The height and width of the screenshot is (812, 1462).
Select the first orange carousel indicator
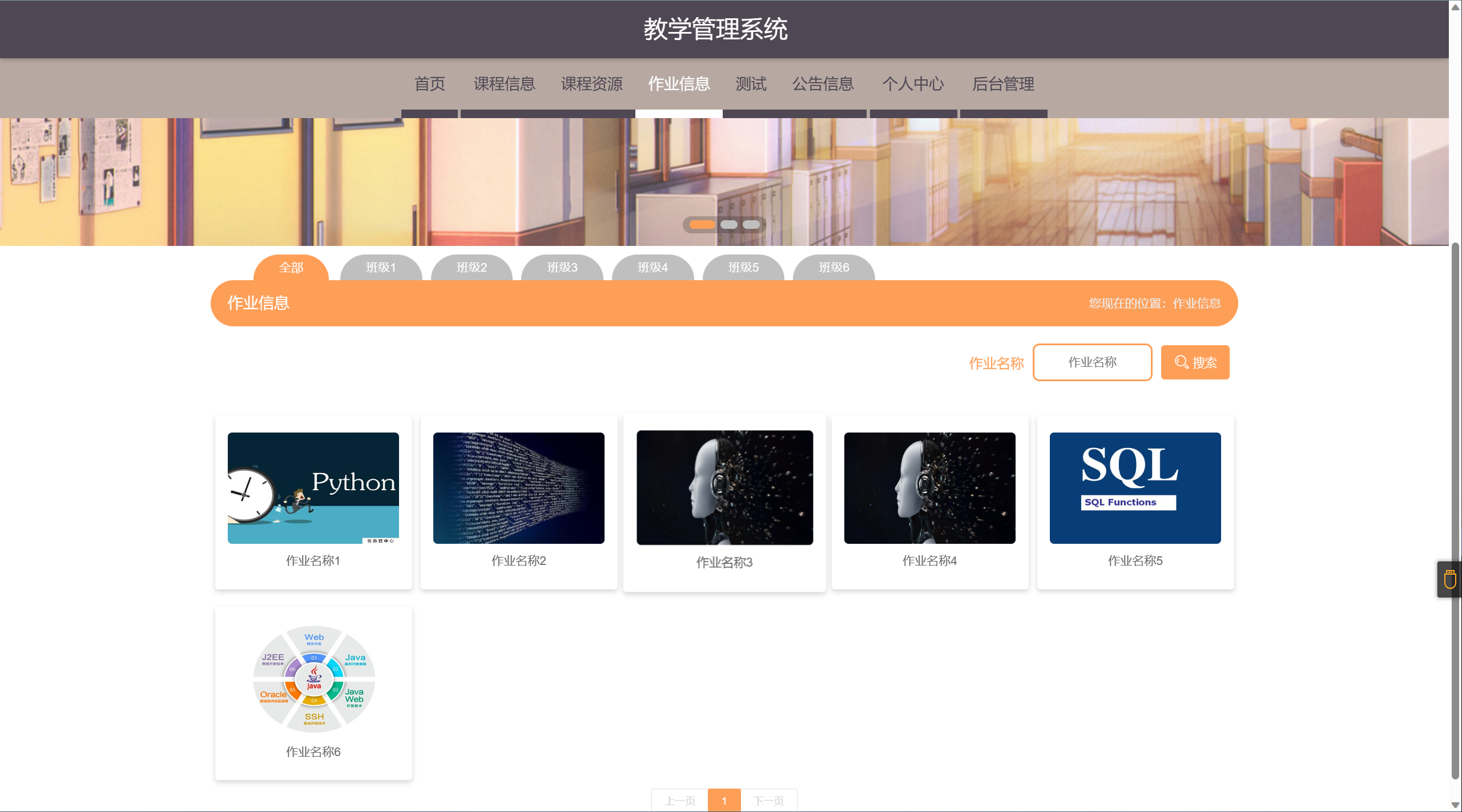(702, 225)
